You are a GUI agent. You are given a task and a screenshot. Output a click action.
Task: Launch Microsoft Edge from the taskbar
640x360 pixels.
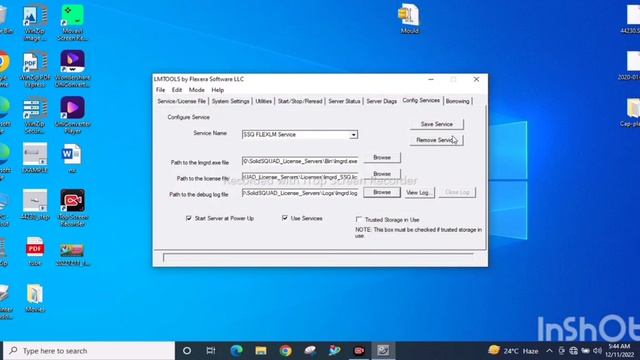tap(236, 351)
